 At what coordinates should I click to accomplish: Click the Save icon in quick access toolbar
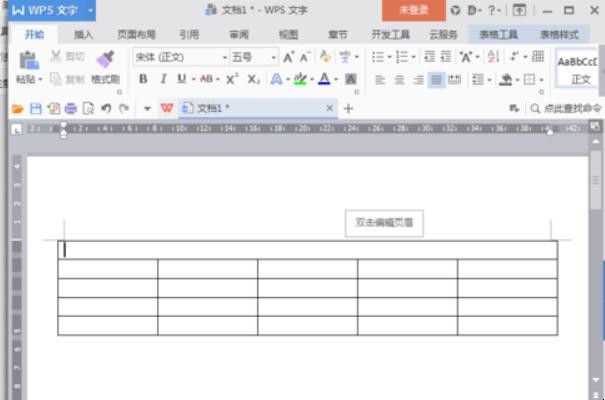[36, 108]
